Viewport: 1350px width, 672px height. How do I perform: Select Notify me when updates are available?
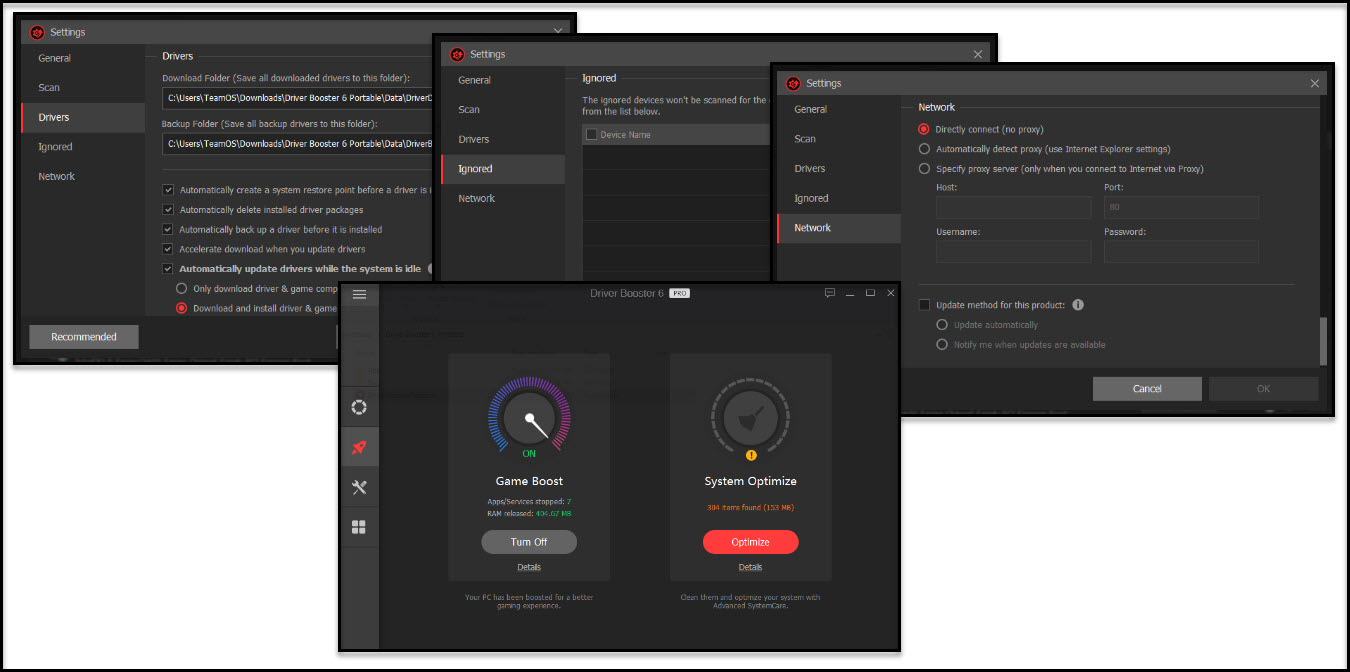tap(942, 345)
